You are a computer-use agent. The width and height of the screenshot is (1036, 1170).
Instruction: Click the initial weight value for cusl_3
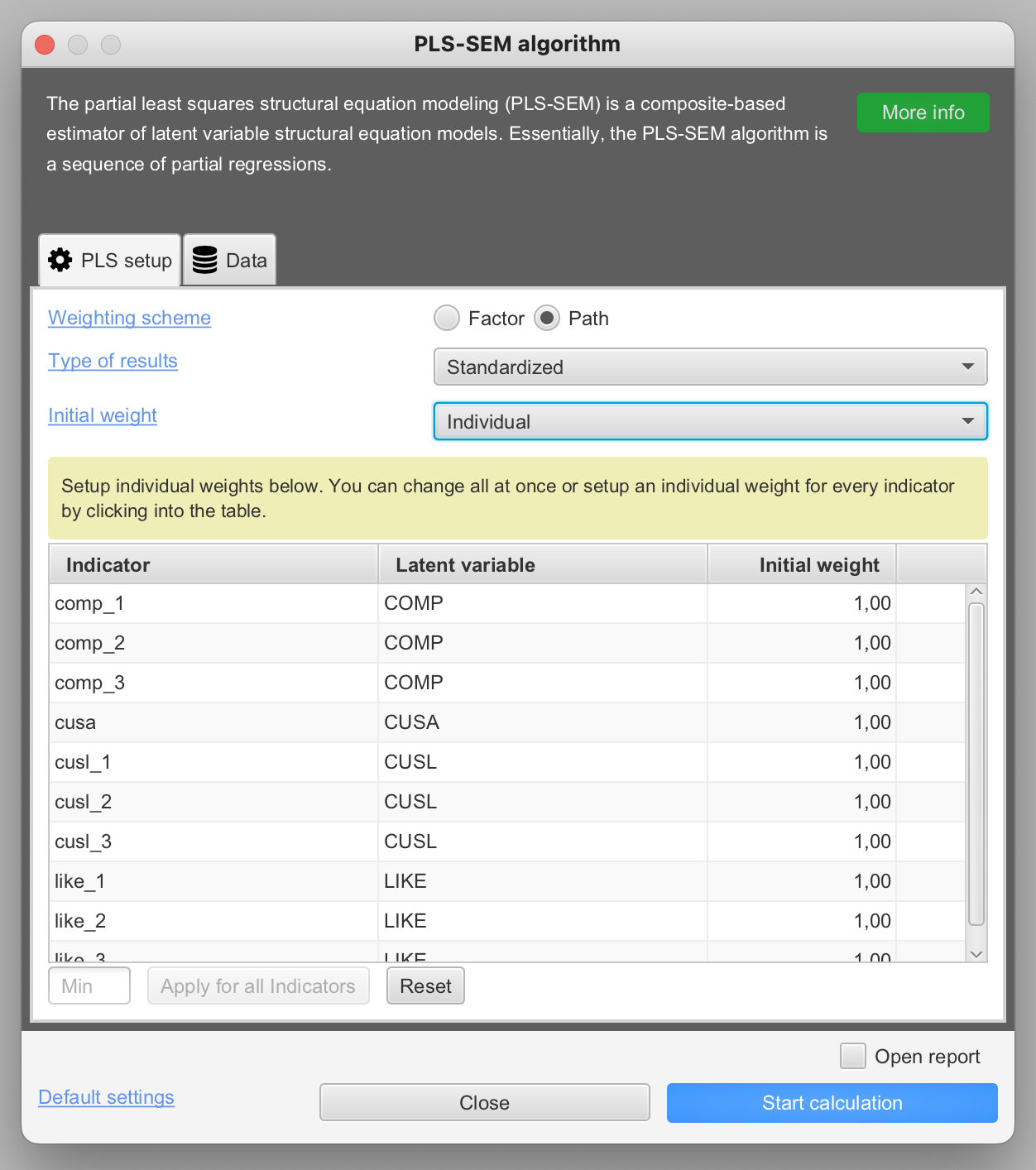tap(802, 842)
